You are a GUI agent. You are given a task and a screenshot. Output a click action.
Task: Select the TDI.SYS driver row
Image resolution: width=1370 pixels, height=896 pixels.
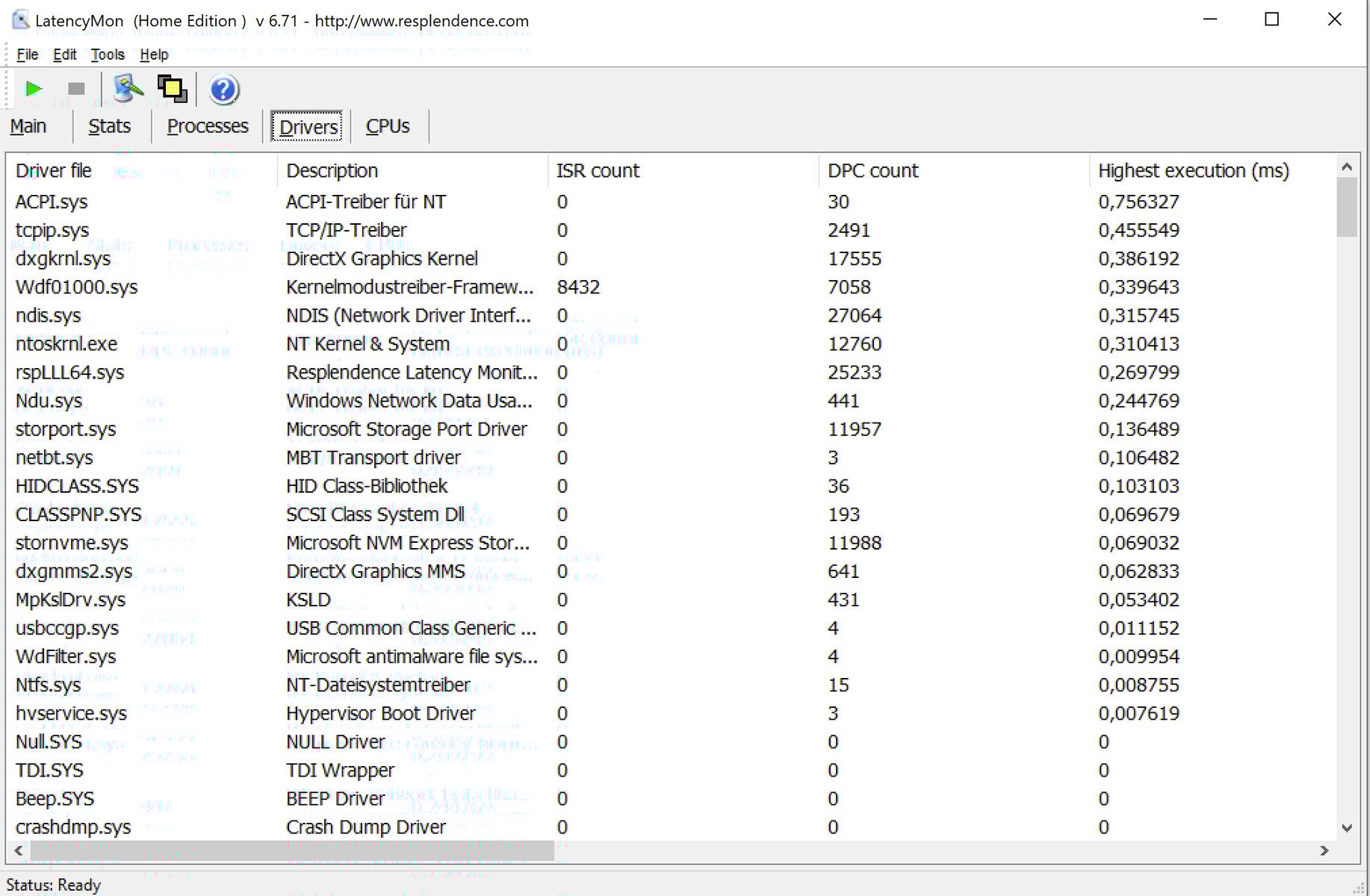point(672,770)
